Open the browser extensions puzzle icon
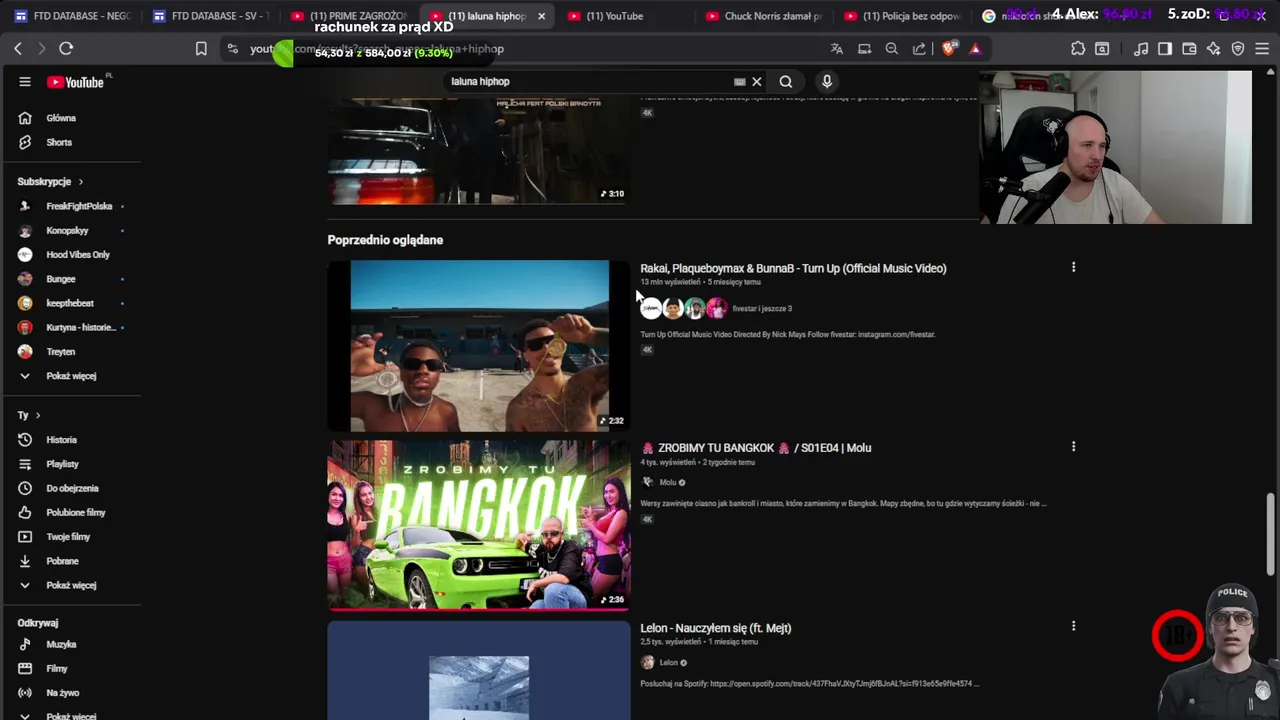Image resolution: width=1280 pixels, height=720 pixels. click(x=1078, y=49)
